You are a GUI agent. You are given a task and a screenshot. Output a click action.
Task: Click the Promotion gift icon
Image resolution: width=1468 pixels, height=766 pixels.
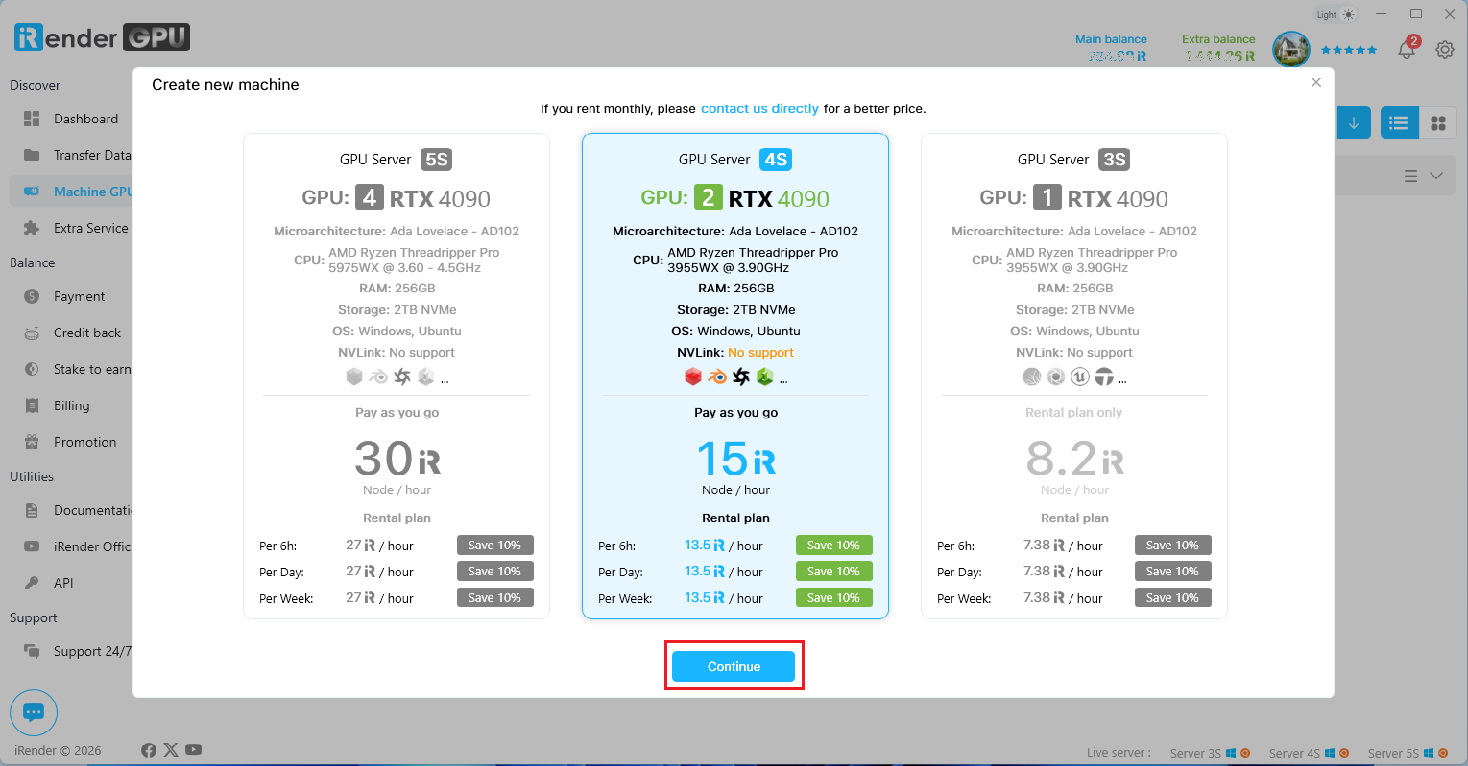[x=32, y=442]
